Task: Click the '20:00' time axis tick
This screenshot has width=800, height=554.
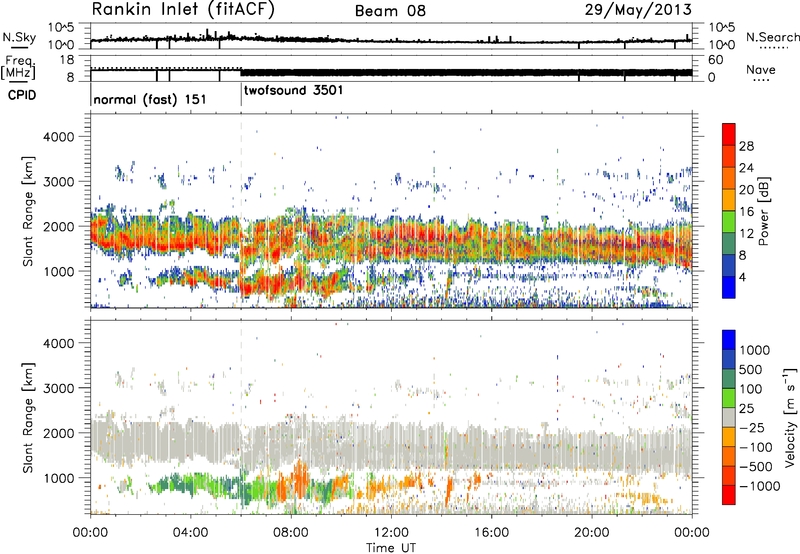Action: click(x=592, y=533)
